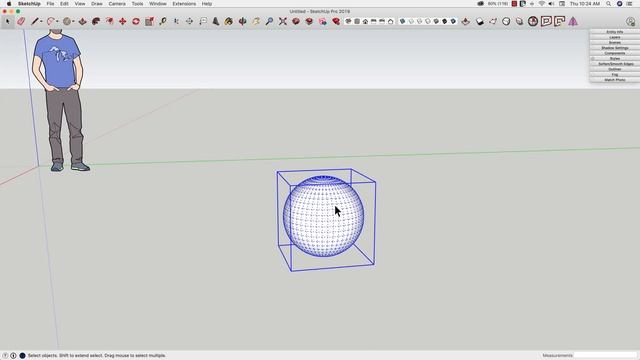This screenshot has width=640, height=360.
Task: Expand the Match Photo tray
Action: [615, 80]
